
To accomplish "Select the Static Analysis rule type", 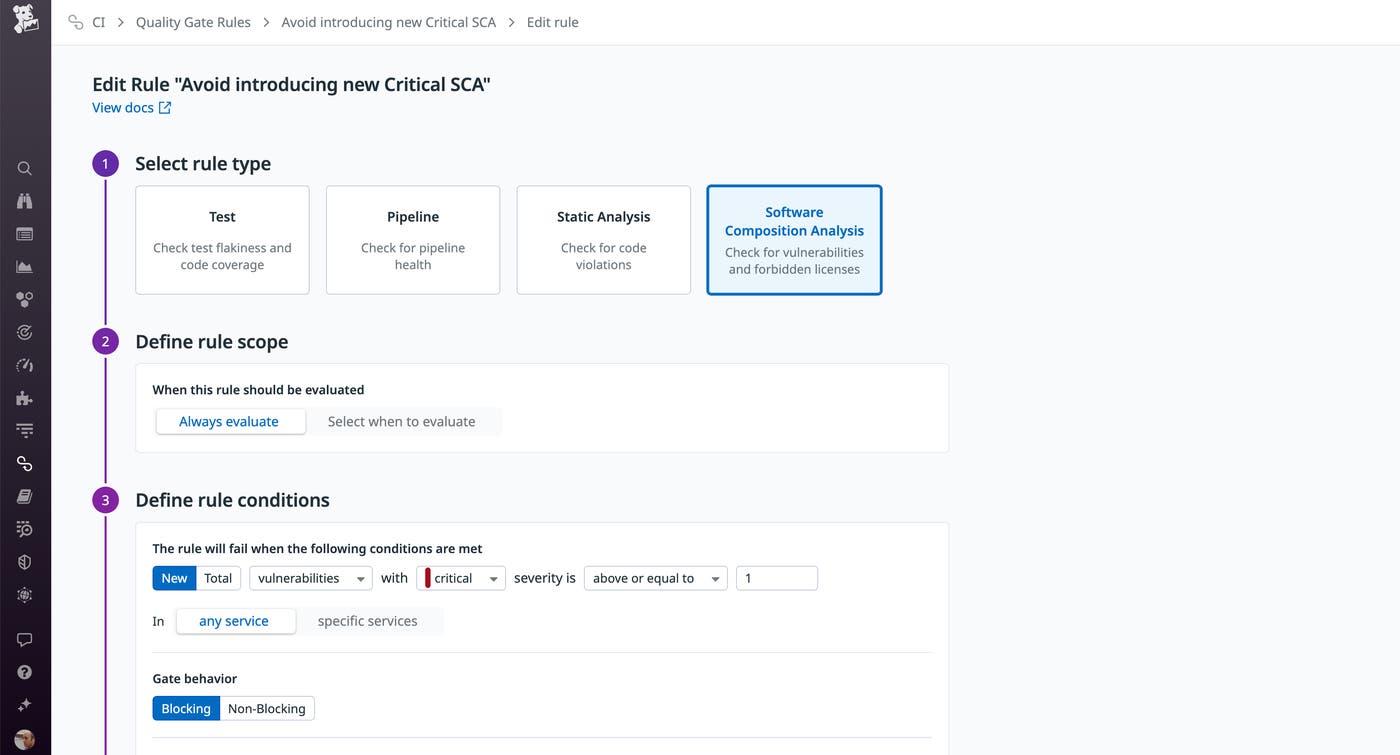I will pos(603,240).
